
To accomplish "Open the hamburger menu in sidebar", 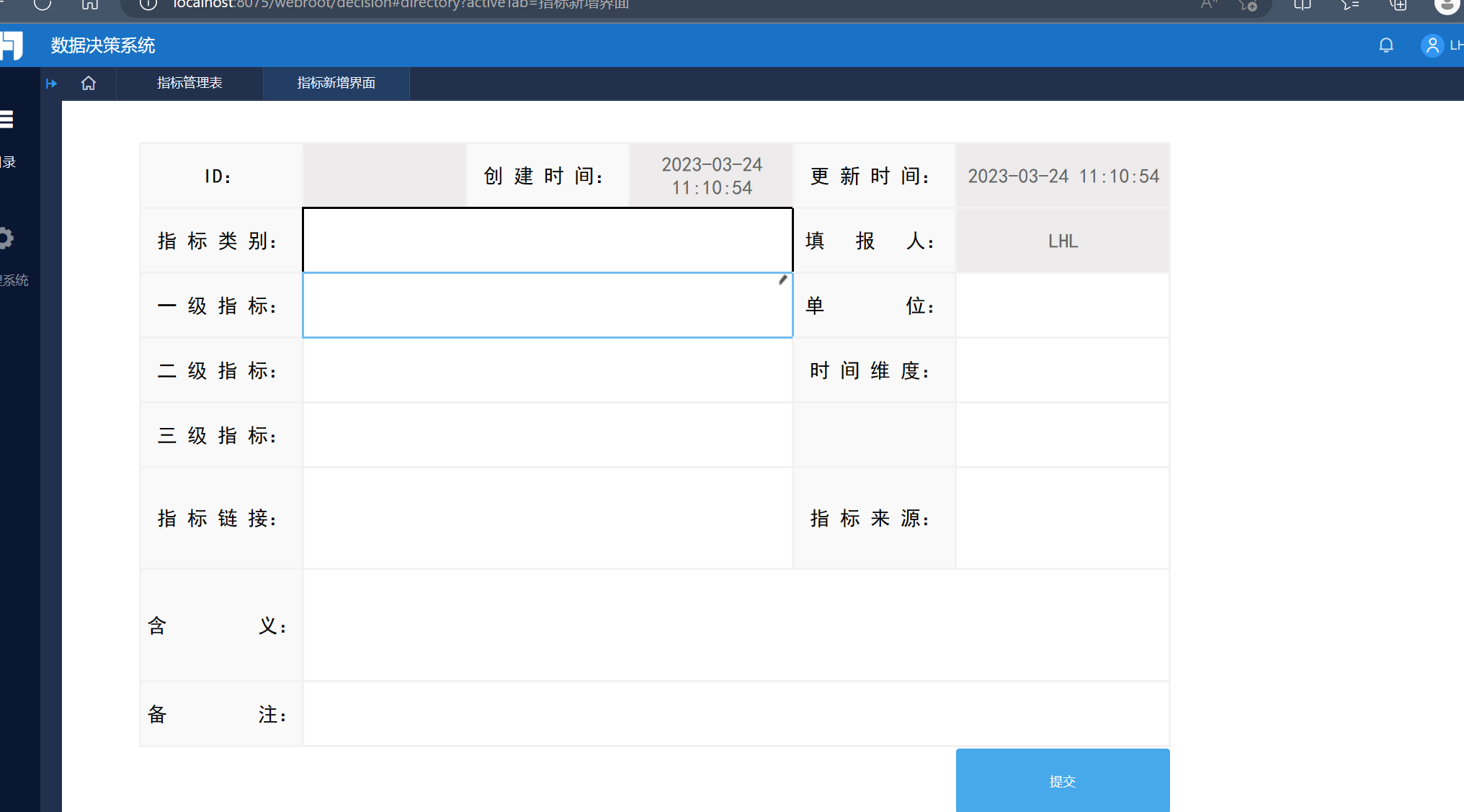I will pyautogui.click(x=6, y=119).
